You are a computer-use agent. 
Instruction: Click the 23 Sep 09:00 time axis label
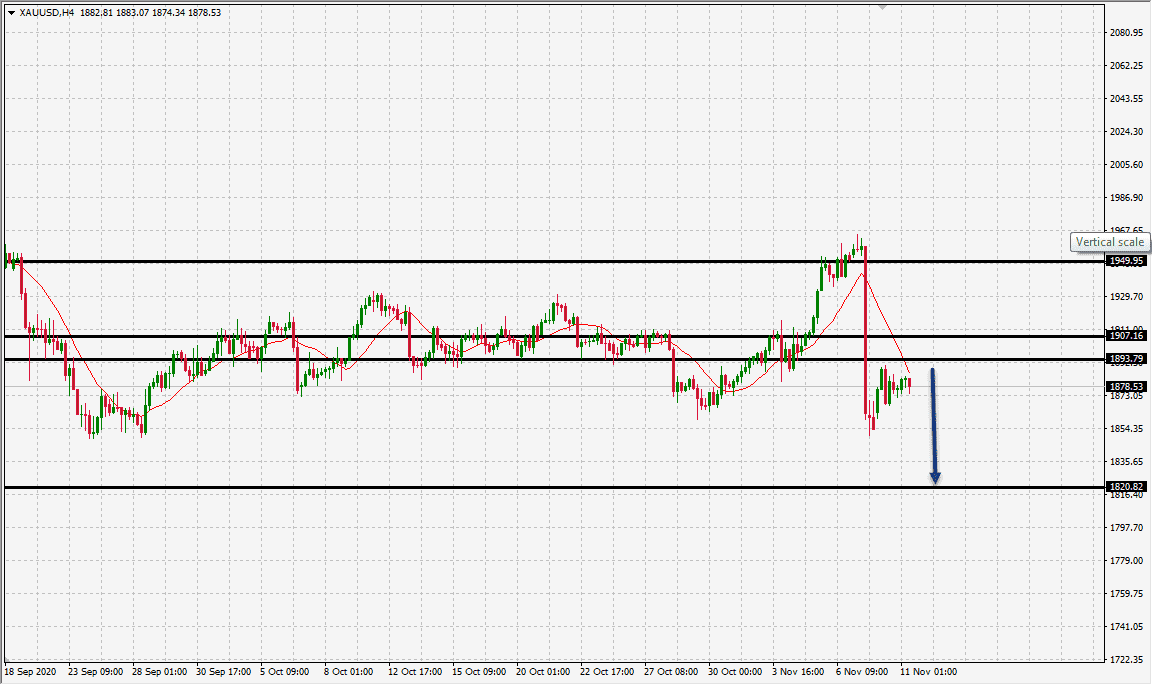pos(96,672)
